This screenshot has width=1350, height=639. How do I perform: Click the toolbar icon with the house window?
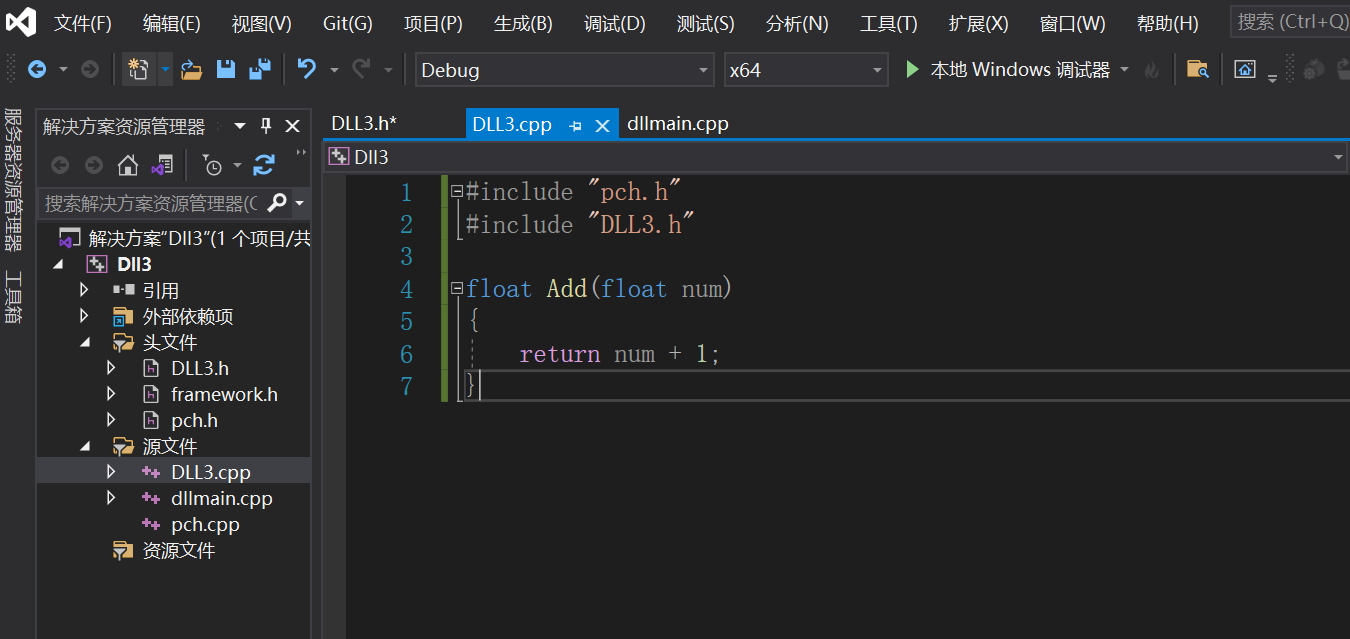pos(1244,69)
